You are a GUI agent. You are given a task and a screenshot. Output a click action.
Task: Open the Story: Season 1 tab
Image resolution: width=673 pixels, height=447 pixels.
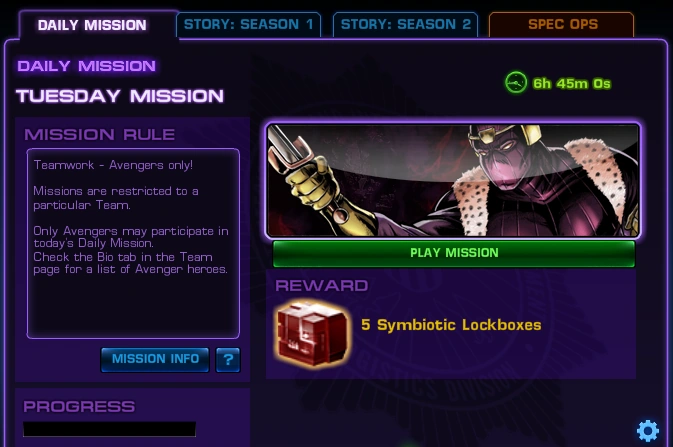(x=249, y=24)
